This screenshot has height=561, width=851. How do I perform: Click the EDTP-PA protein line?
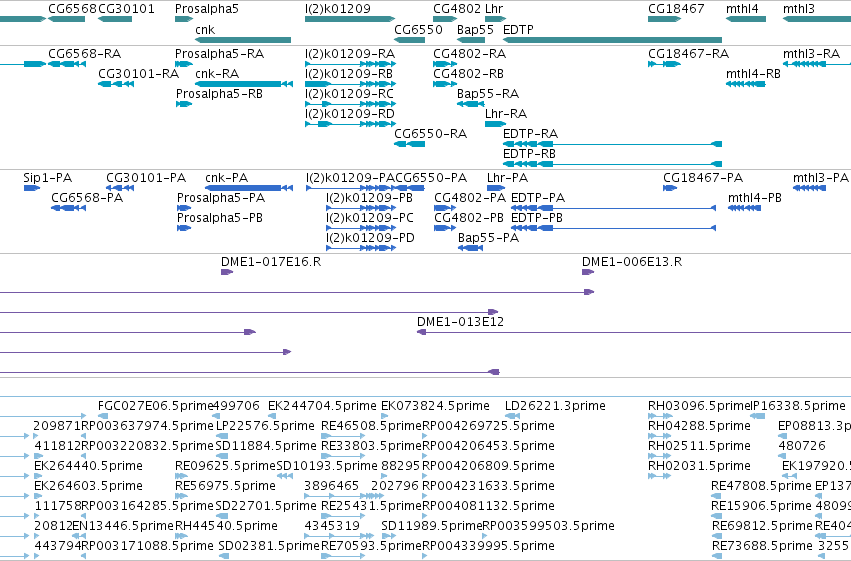(614, 208)
